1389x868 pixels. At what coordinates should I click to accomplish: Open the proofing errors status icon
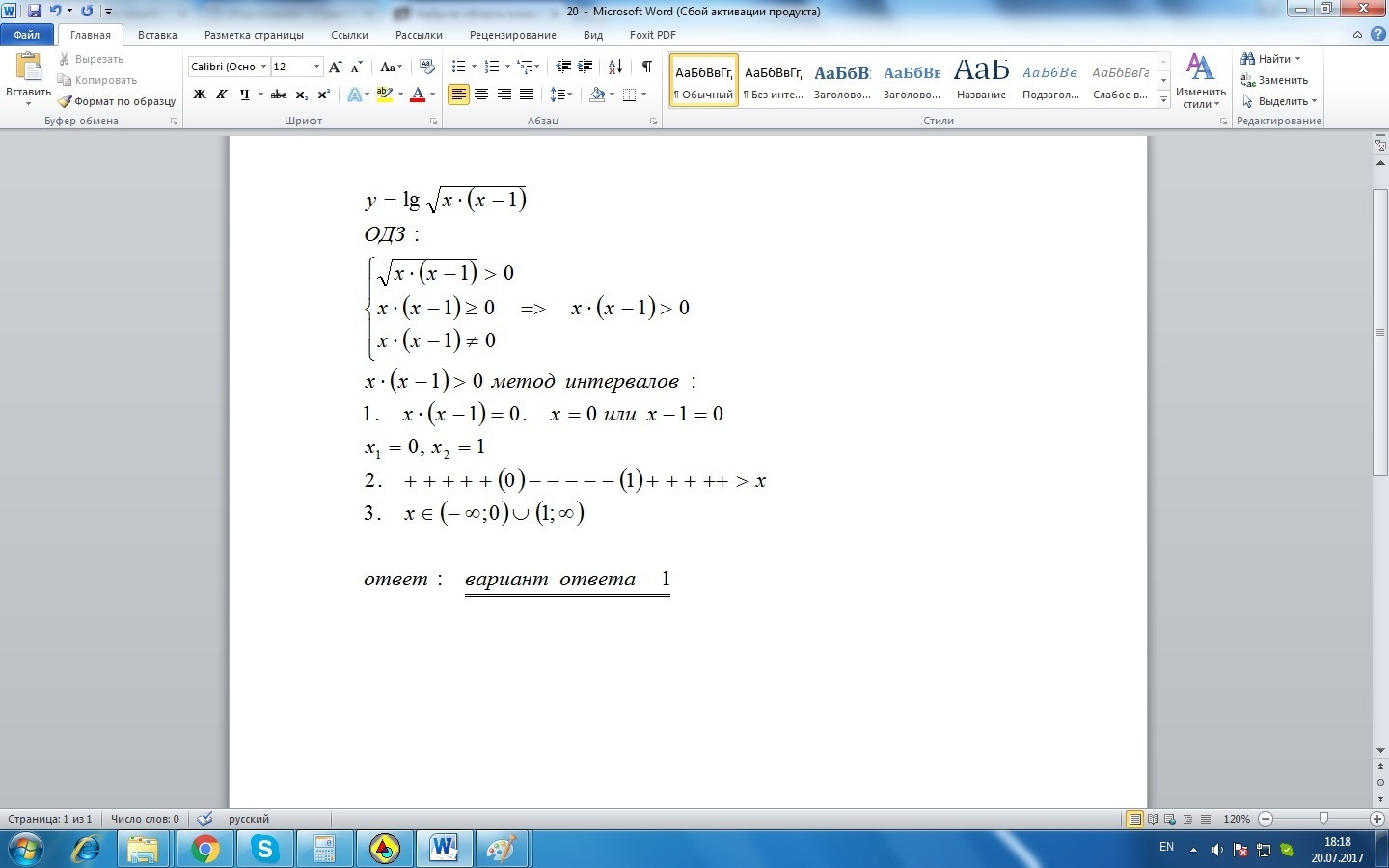pos(204,819)
